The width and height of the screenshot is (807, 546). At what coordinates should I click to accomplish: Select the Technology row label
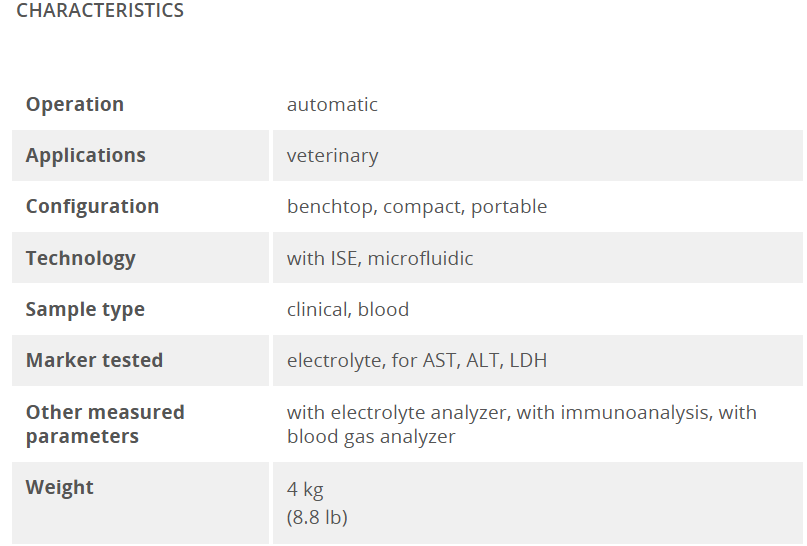point(81,258)
